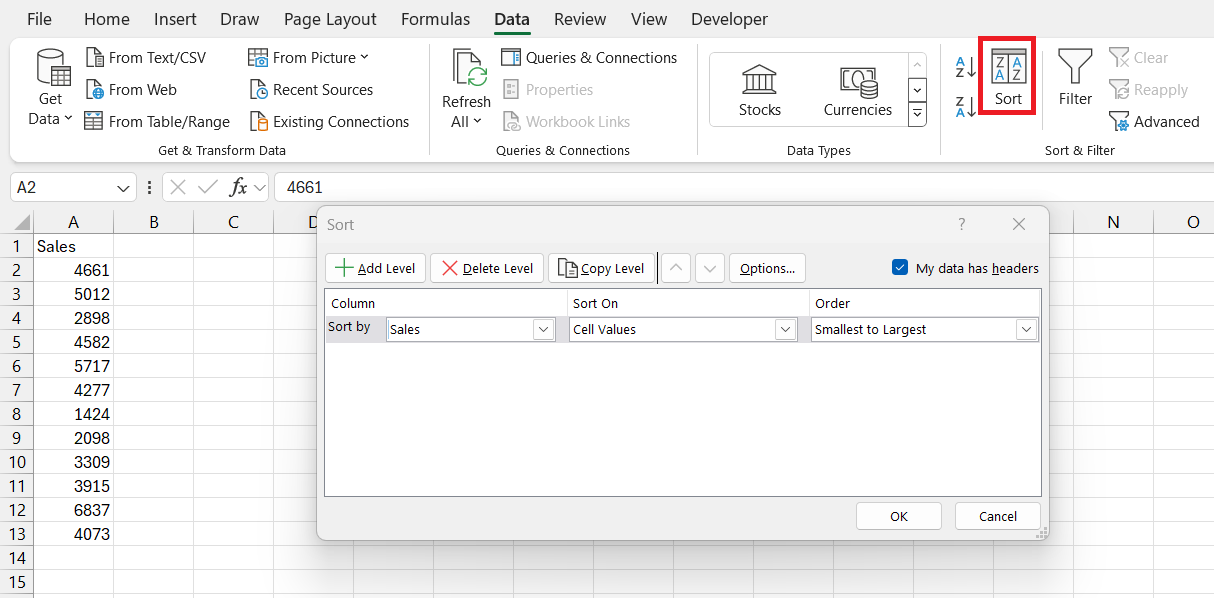This screenshot has height=598, width=1214.
Task: Click Add Level in Sort dialog
Action: [376, 268]
